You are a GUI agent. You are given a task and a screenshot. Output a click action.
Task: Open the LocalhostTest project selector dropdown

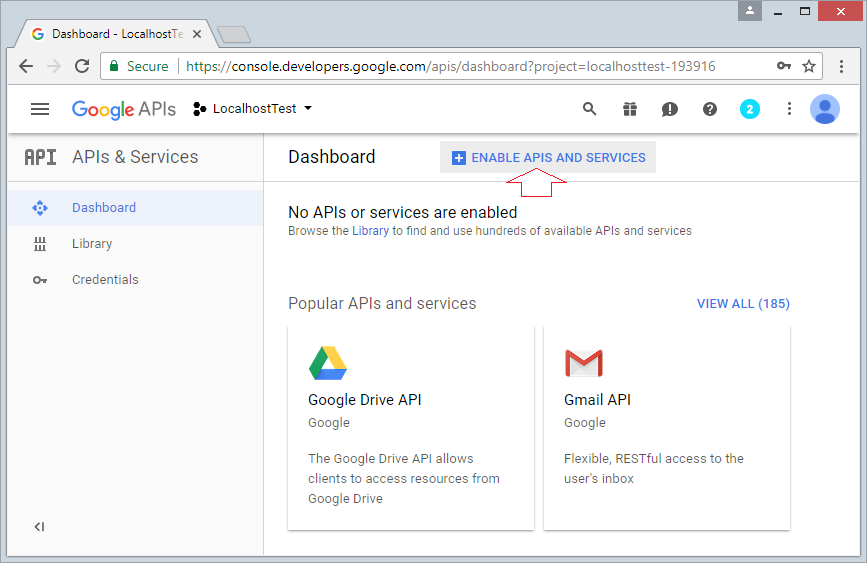[x=253, y=109]
